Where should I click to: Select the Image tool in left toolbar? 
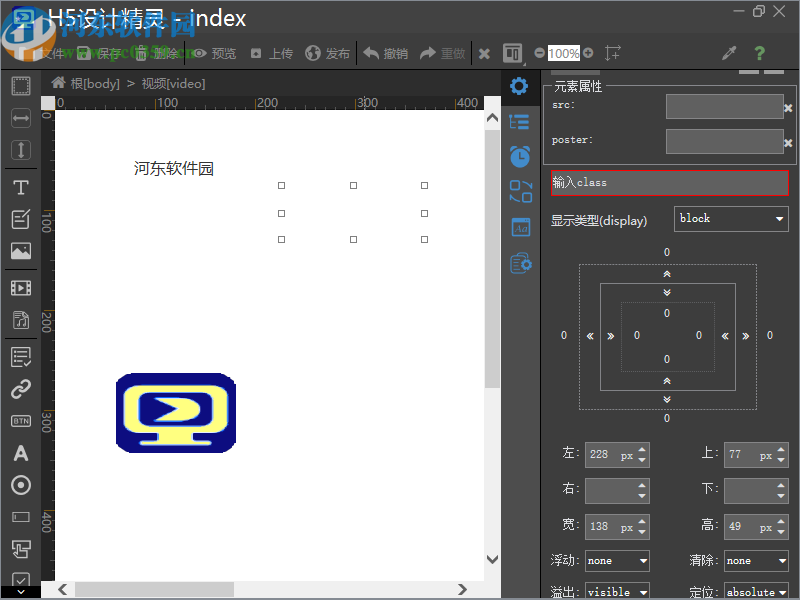[x=20, y=251]
